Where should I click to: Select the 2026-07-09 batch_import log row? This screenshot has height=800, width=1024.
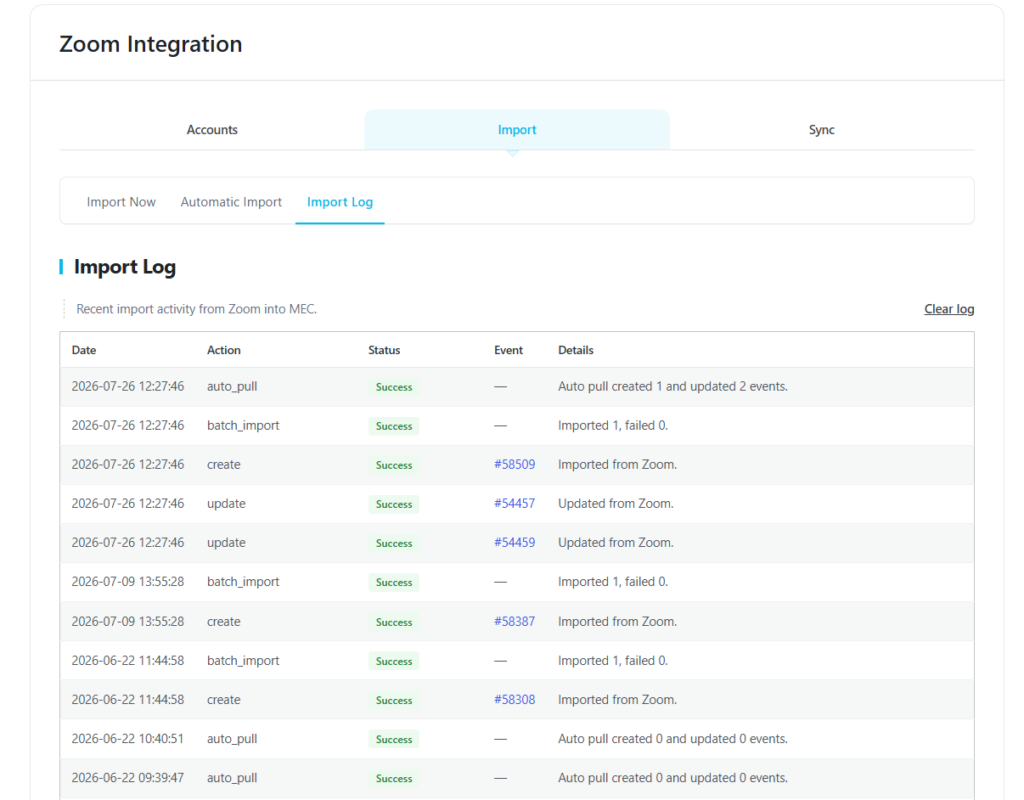click(517, 582)
